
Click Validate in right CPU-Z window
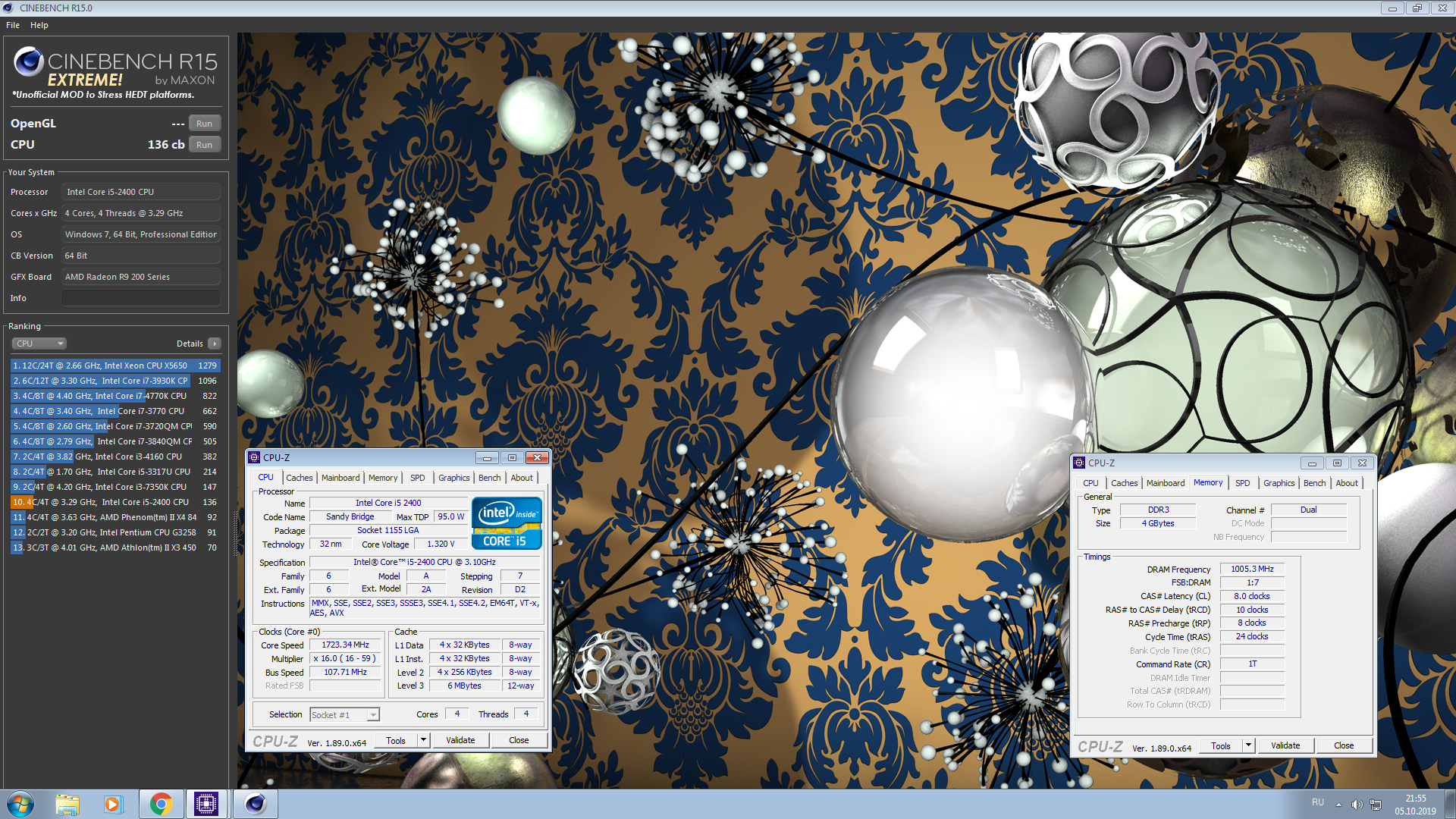tap(1285, 746)
